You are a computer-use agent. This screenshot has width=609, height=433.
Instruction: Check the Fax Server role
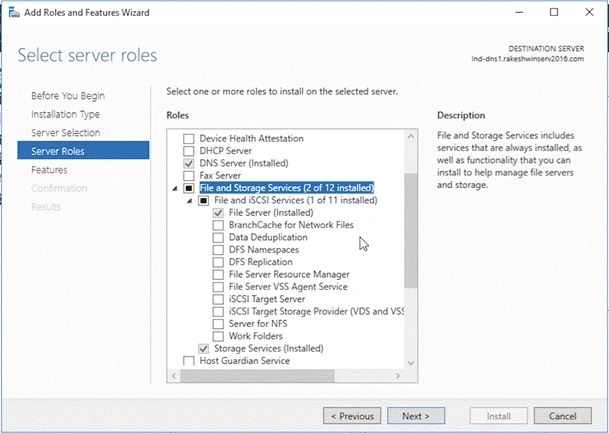click(188, 176)
